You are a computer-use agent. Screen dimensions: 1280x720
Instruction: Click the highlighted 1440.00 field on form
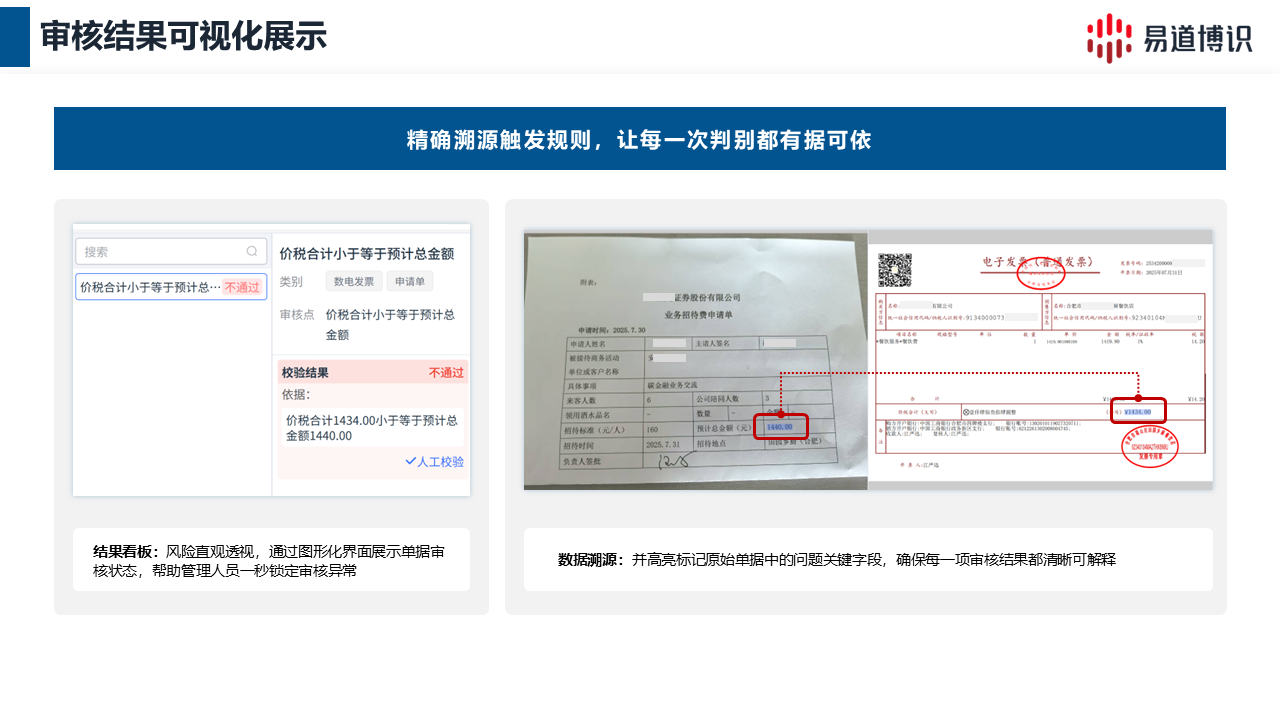(781, 427)
